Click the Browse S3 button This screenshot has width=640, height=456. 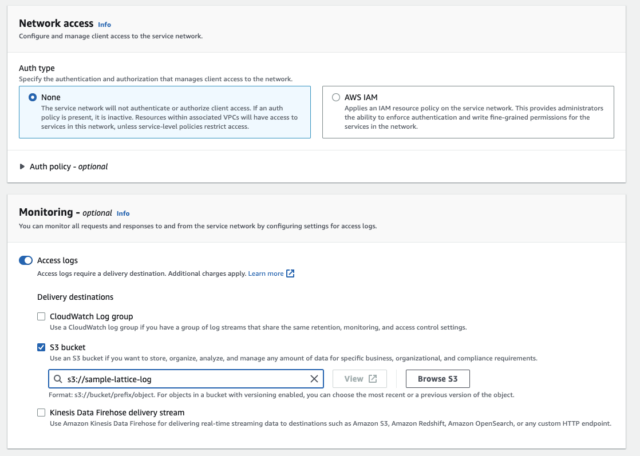[438, 379]
